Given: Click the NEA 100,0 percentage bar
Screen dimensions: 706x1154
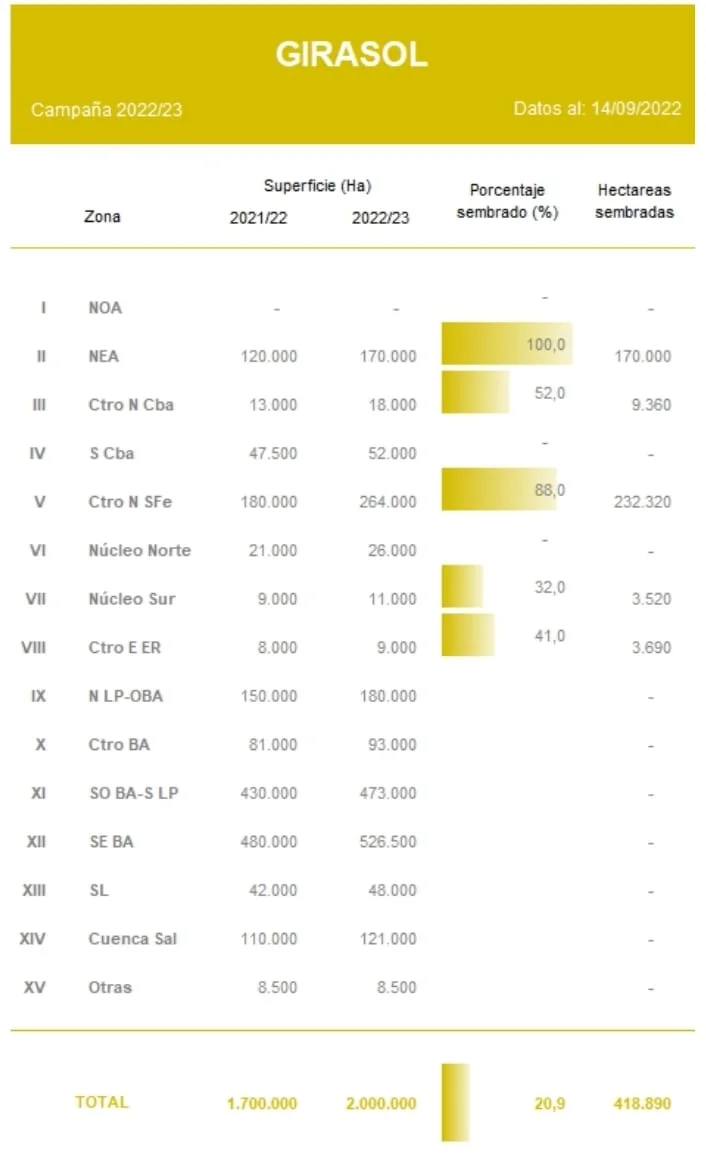Looking at the screenshot, I should point(506,344).
